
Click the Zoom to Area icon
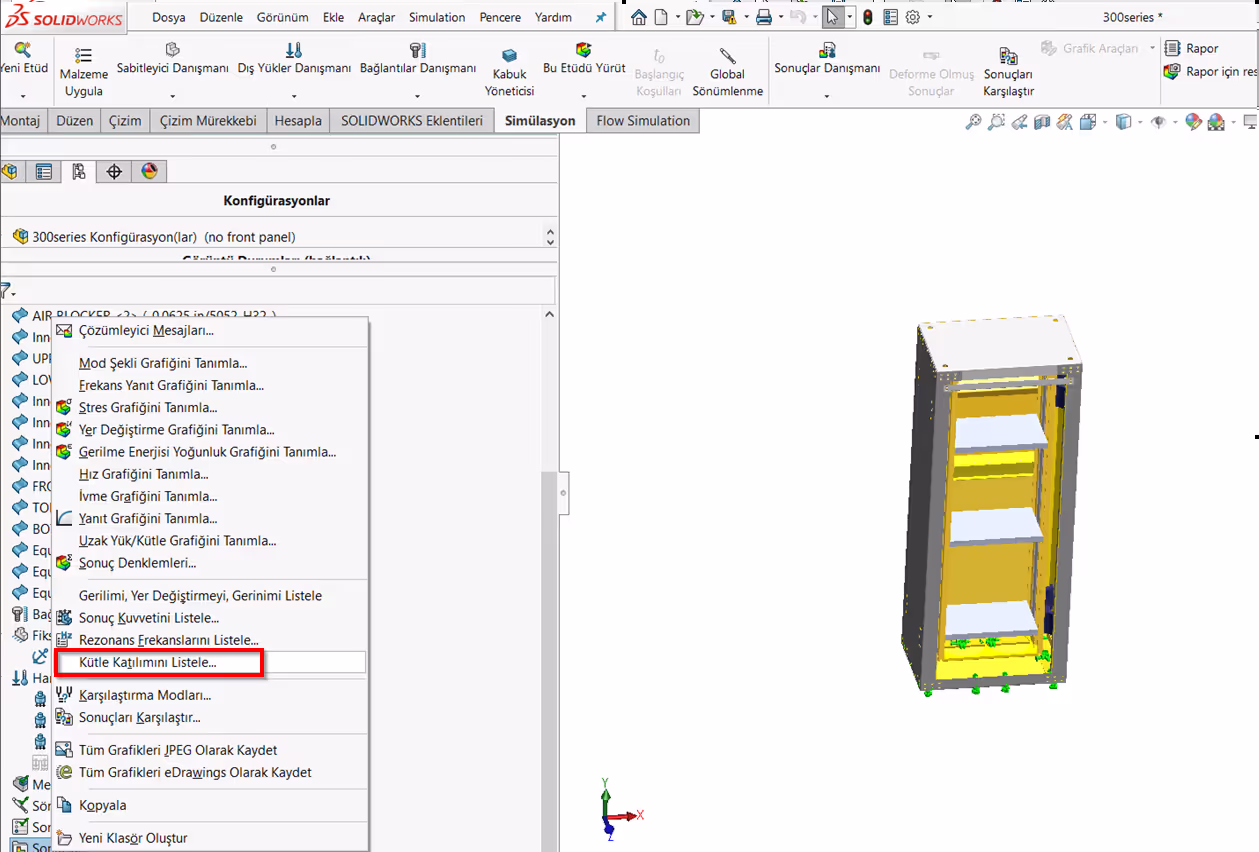[996, 122]
